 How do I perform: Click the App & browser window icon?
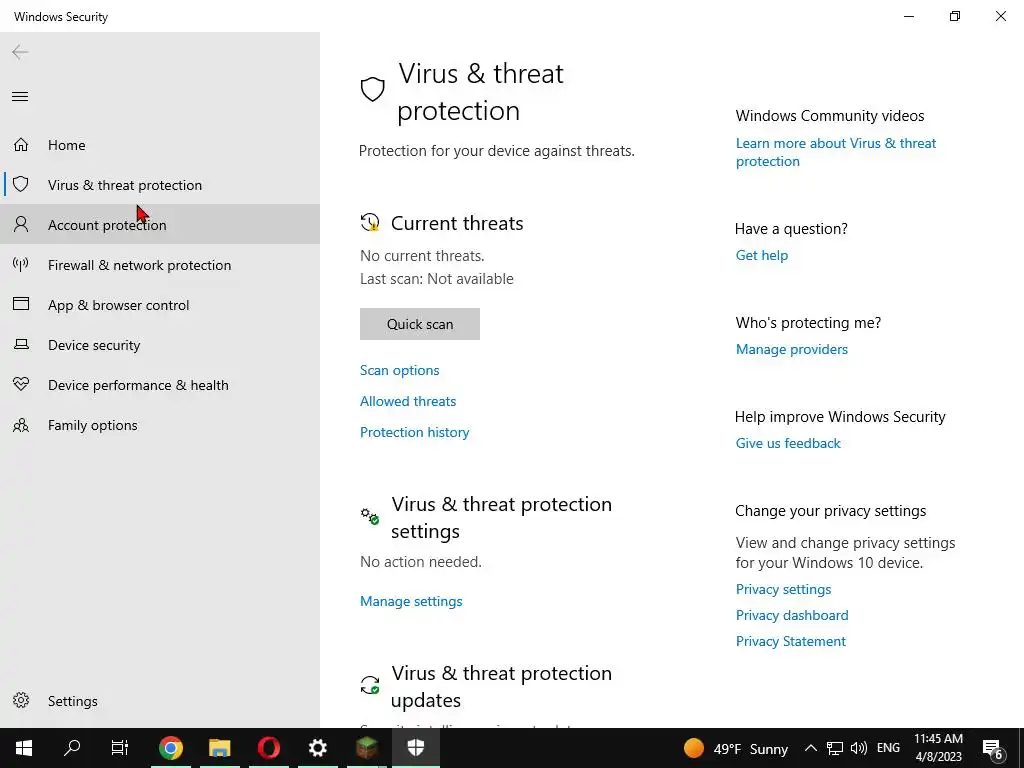tap(21, 304)
